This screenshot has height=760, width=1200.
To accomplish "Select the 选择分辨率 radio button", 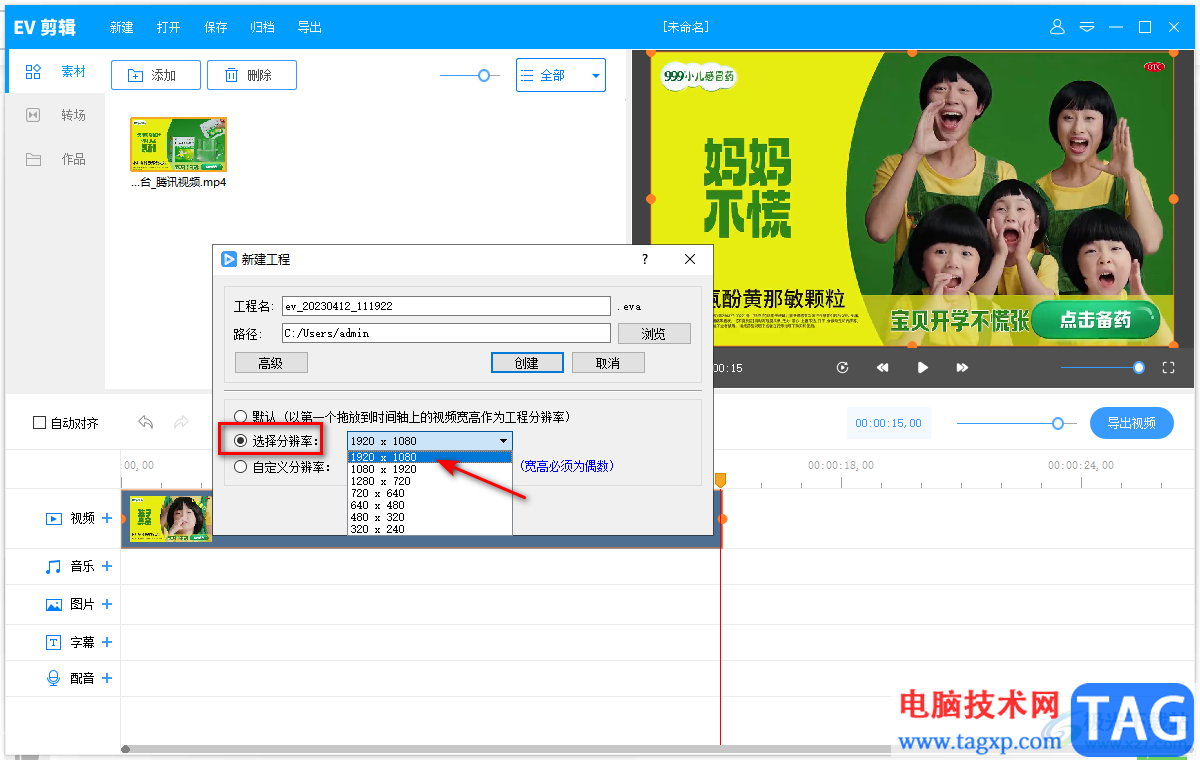I will point(240,441).
